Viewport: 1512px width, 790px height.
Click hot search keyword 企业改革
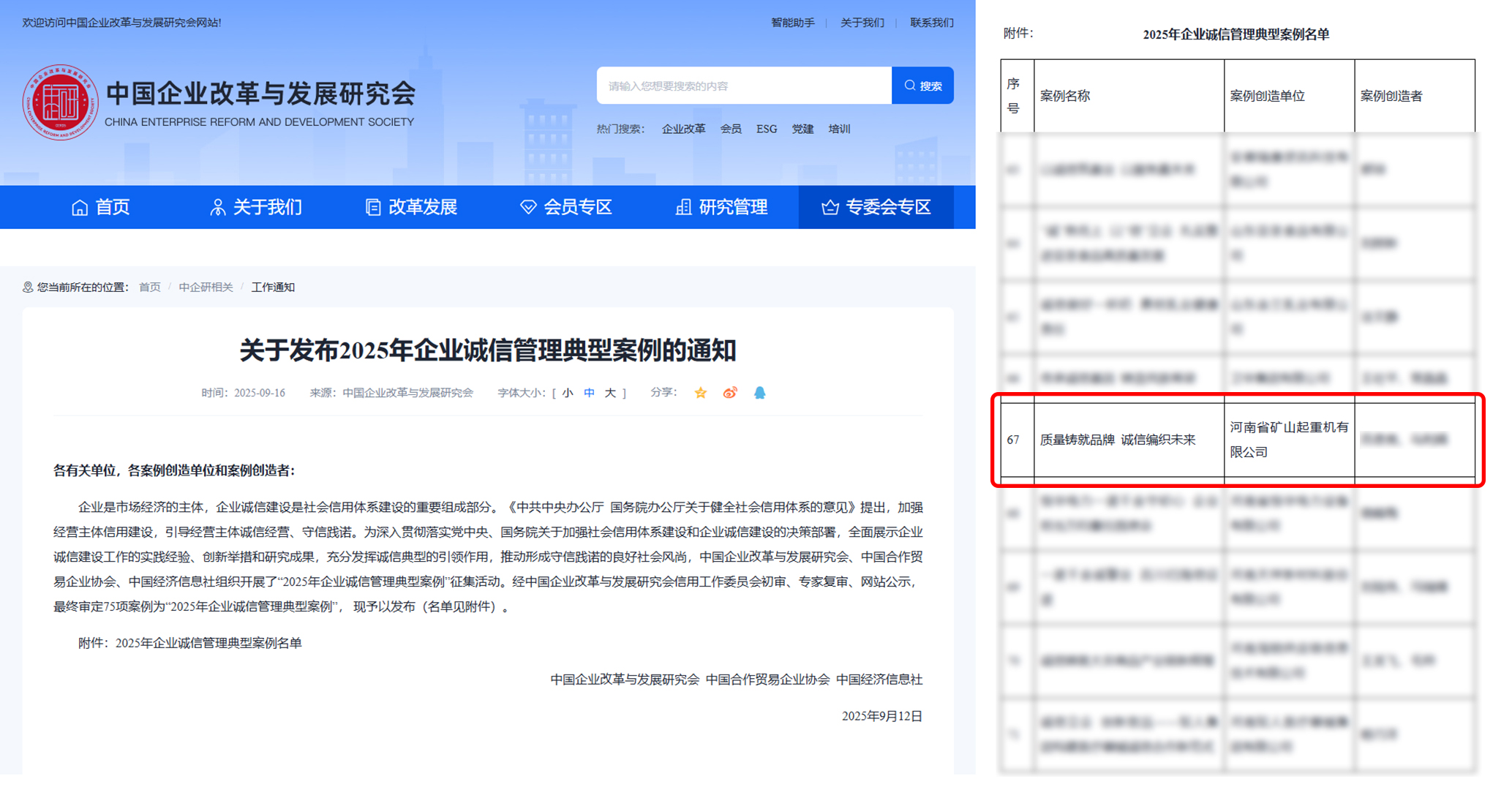click(683, 129)
